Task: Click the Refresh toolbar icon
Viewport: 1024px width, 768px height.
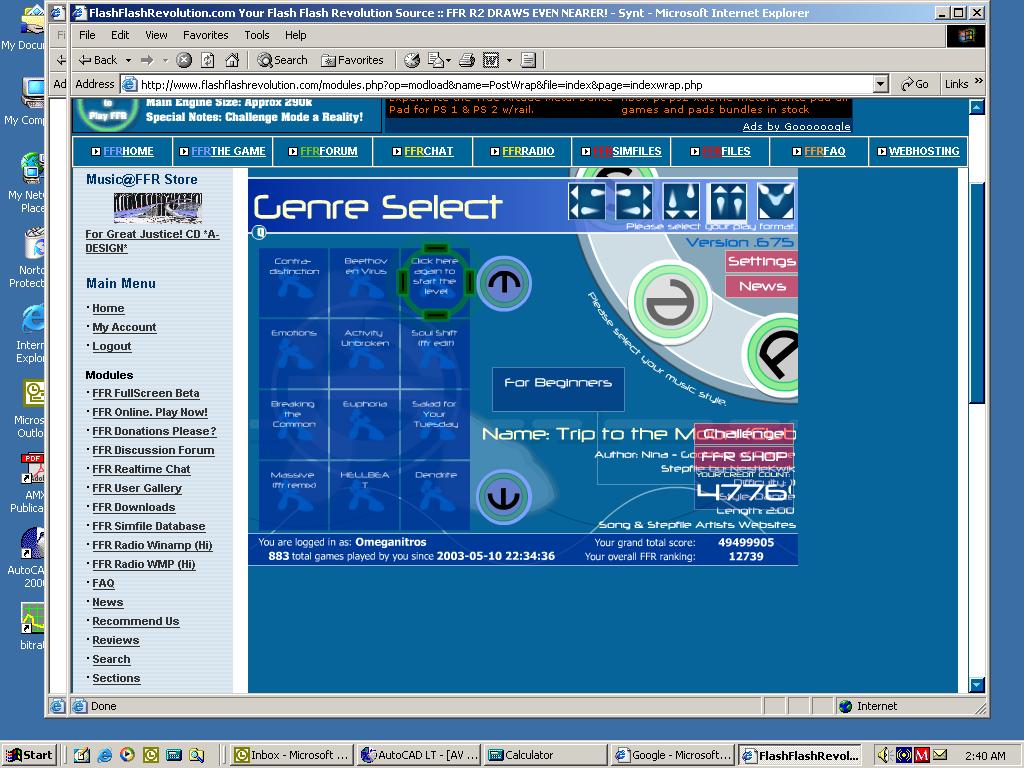Action: (208, 60)
